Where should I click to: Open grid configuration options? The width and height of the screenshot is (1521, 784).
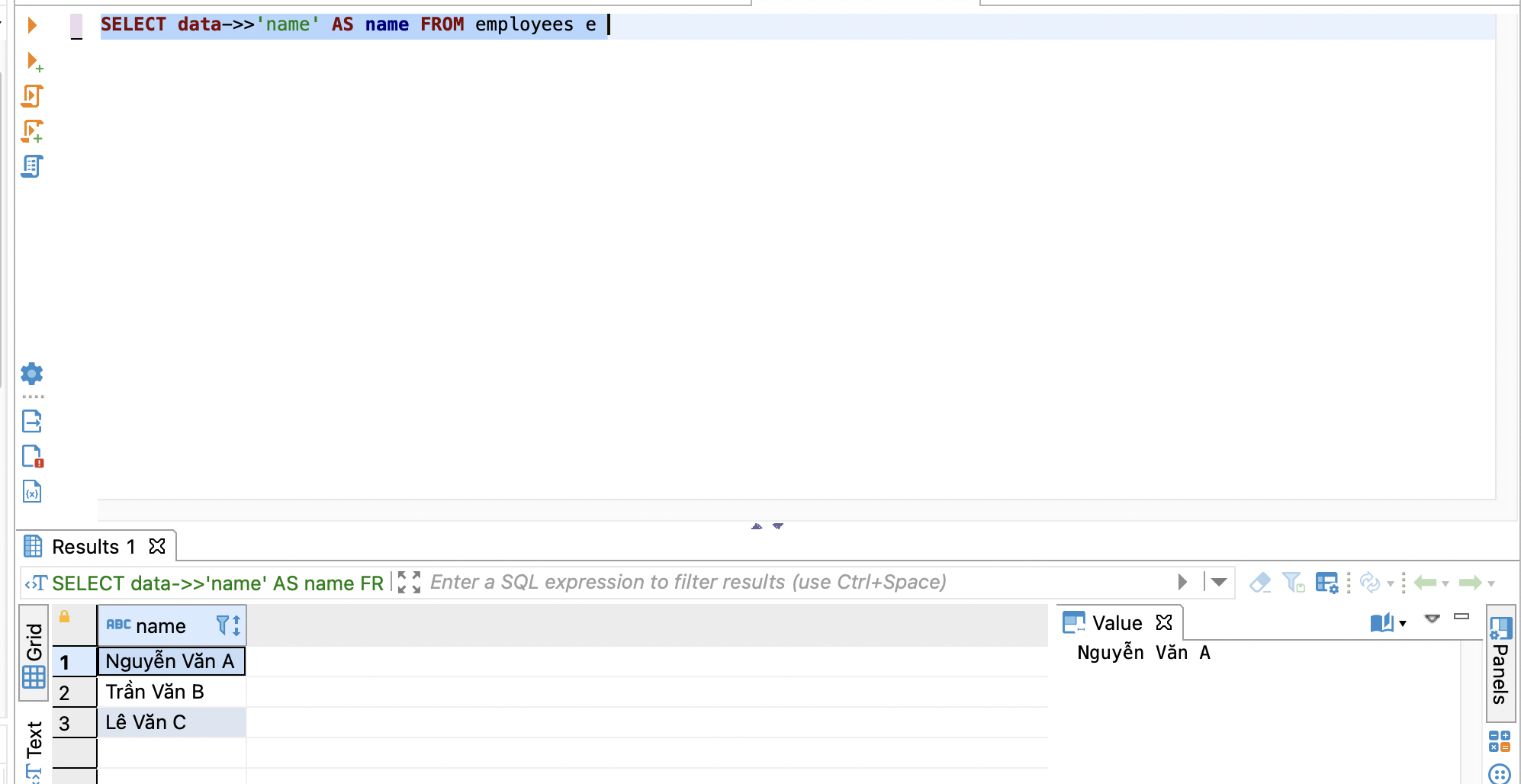tap(1328, 582)
